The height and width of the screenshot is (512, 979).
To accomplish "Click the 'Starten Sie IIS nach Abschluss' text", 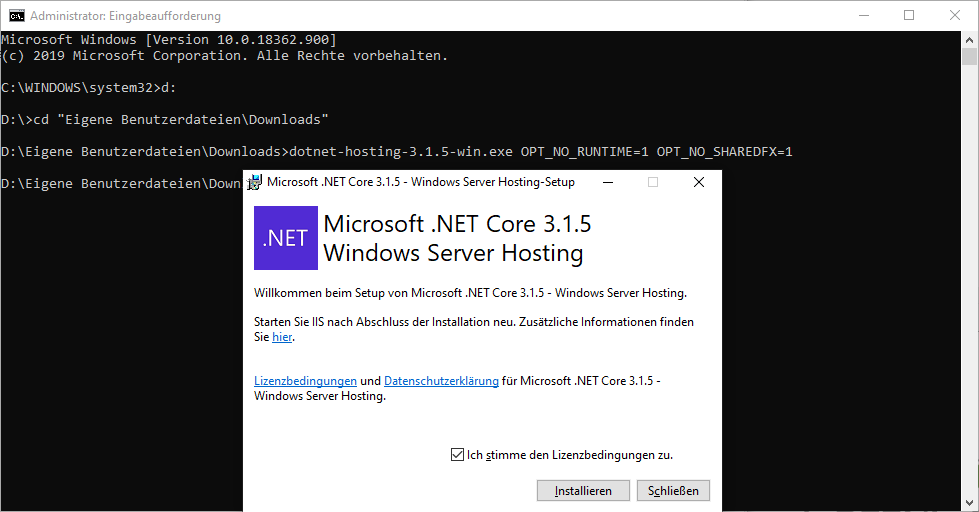I will tap(474, 330).
